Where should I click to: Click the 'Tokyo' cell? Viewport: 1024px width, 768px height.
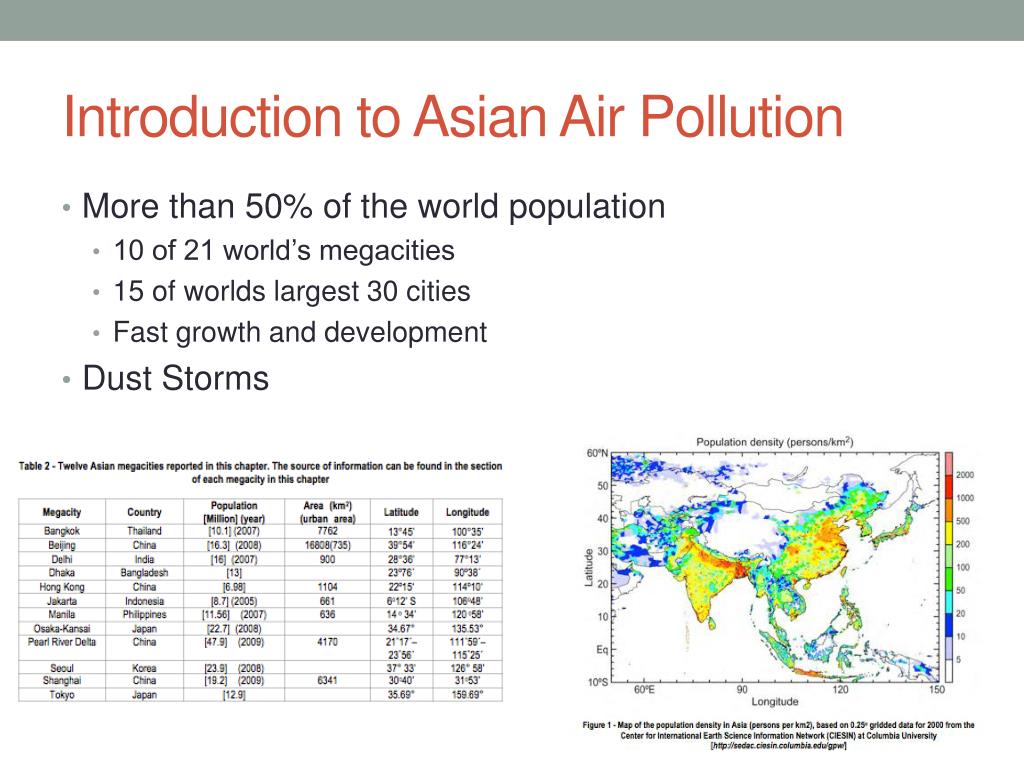tap(62, 695)
